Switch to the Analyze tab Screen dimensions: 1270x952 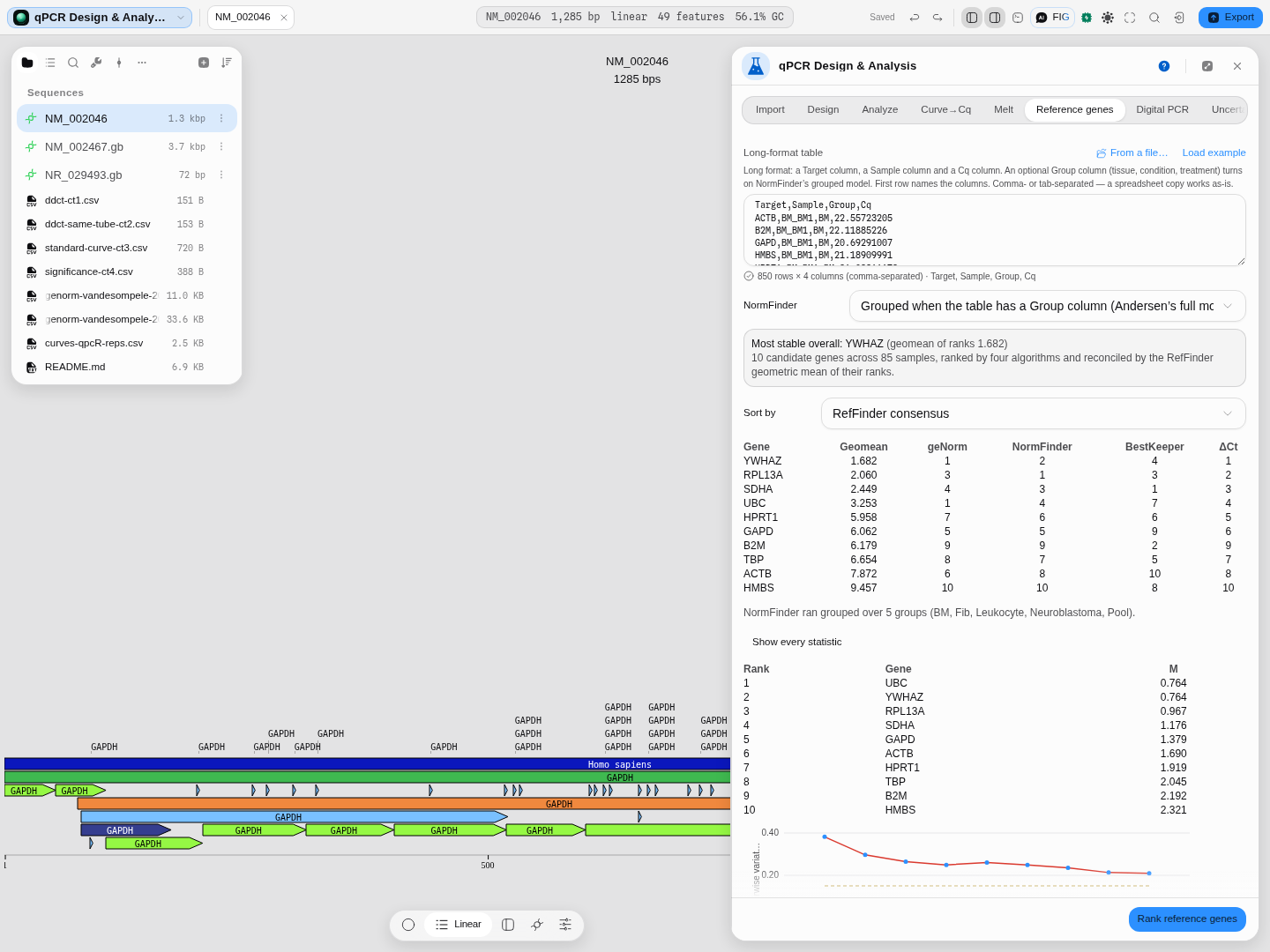(x=879, y=109)
